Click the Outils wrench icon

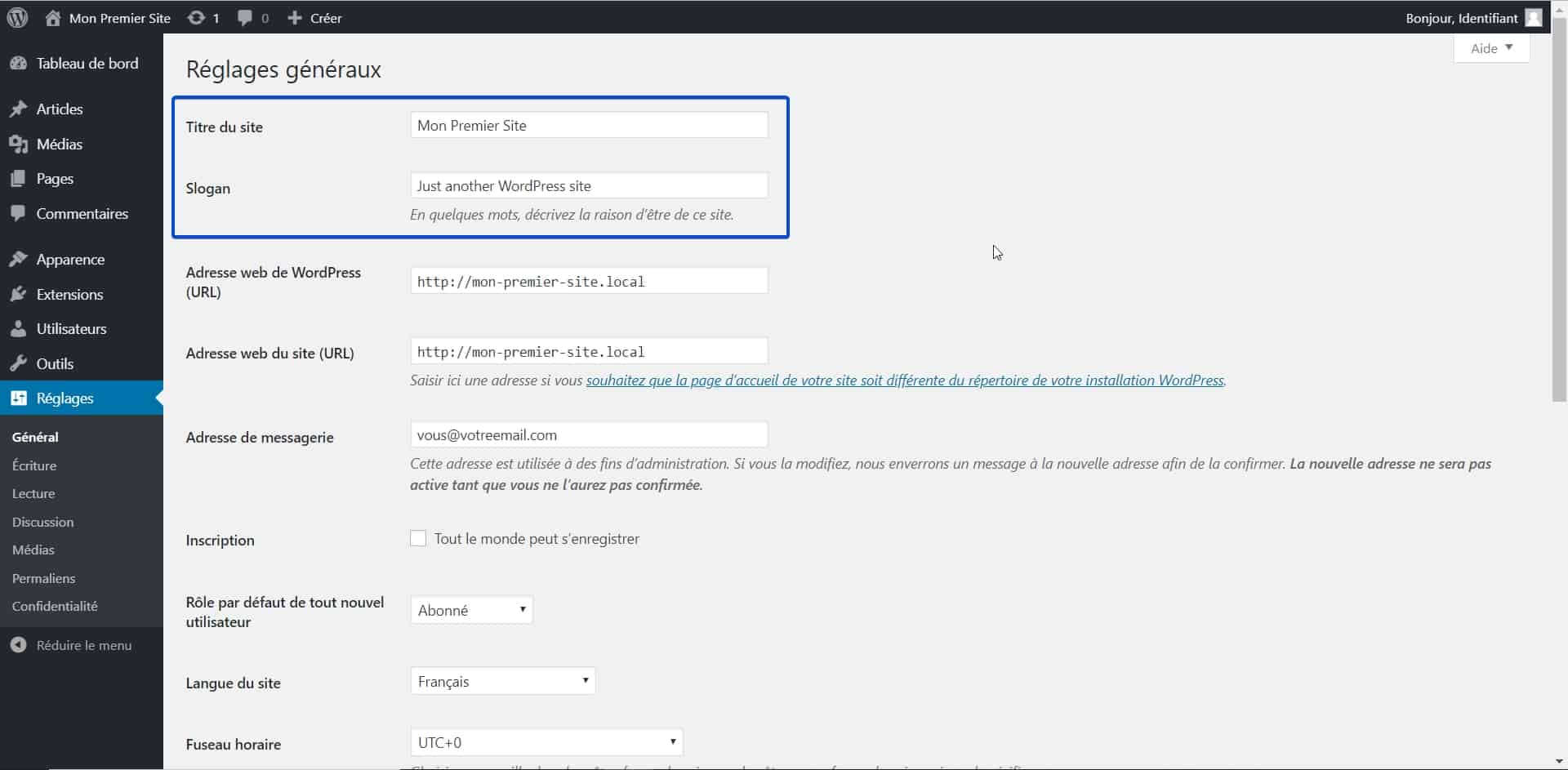click(x=18, y=363)
